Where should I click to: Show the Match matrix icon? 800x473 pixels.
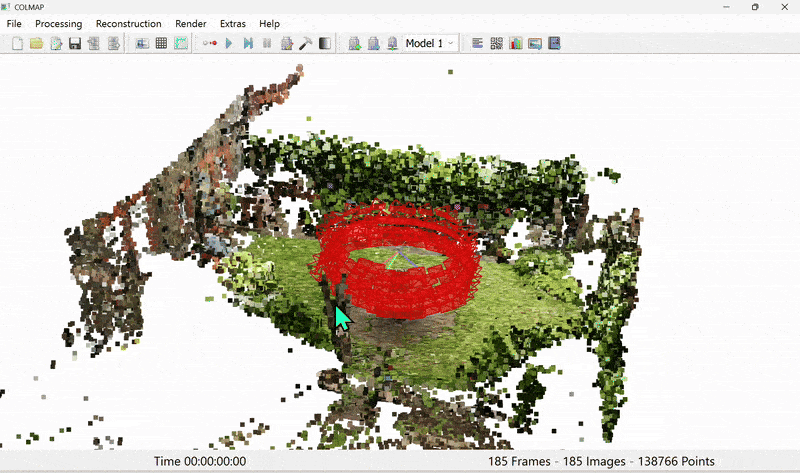[x=497, y=44]
